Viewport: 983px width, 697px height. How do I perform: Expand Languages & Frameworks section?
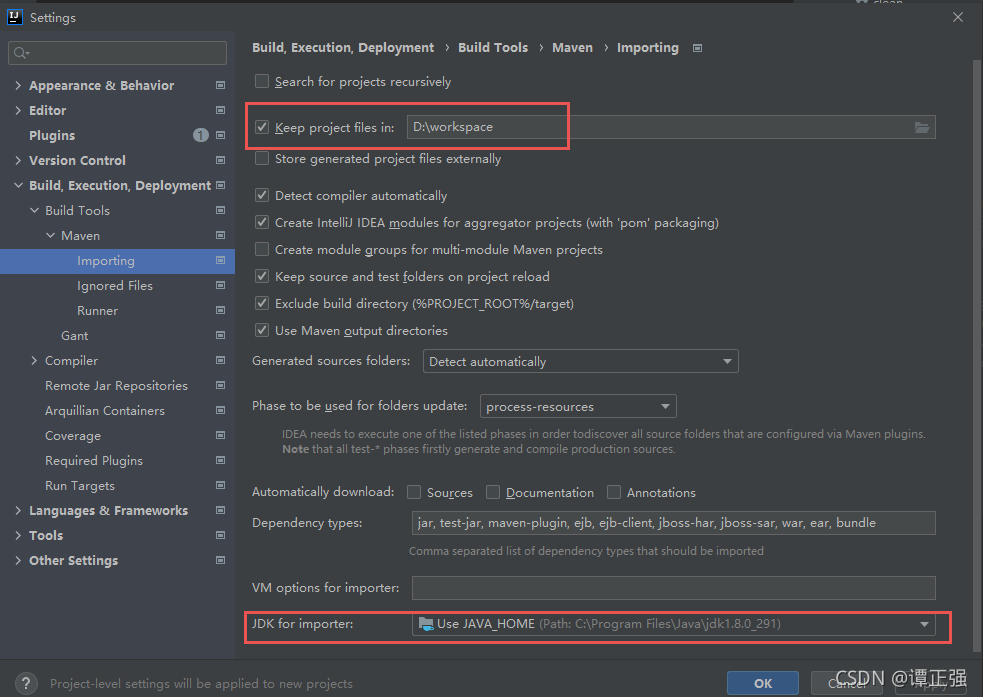18,511
